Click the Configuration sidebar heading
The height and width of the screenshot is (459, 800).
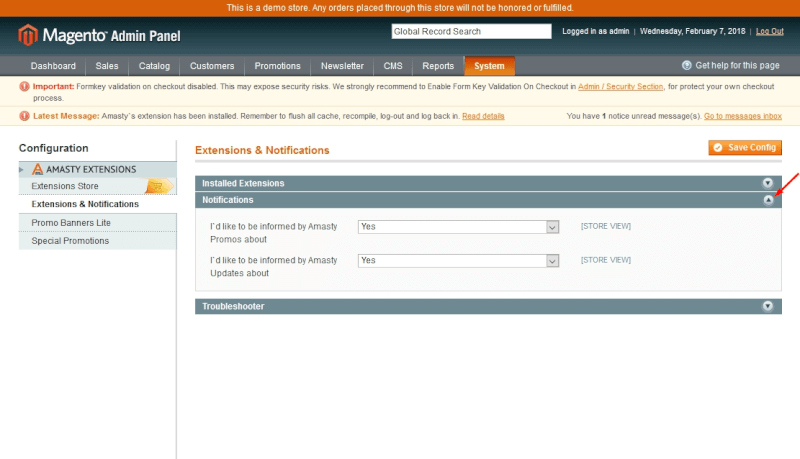pos(54,148)
